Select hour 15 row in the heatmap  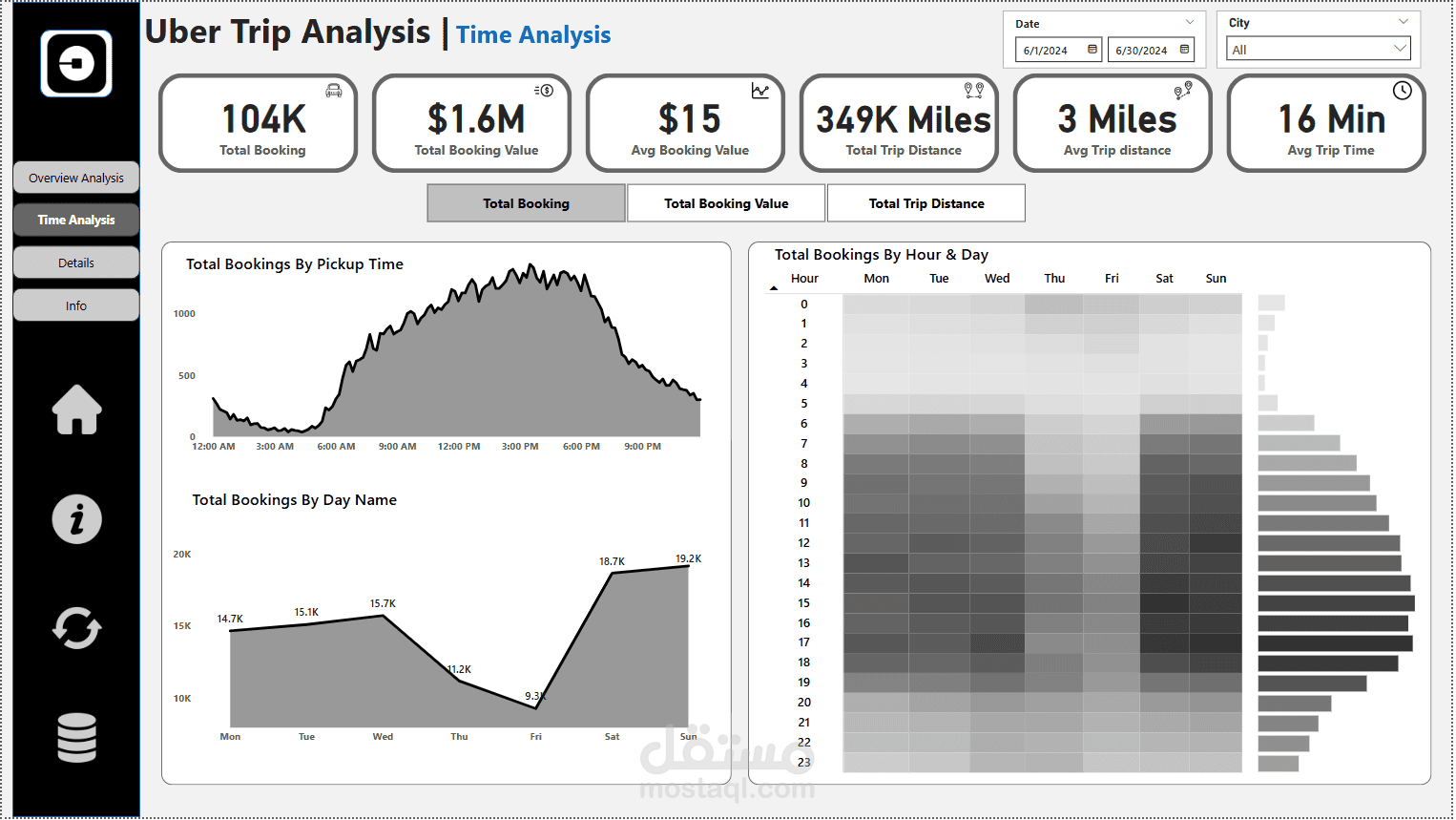click(x=1005, y=603)
